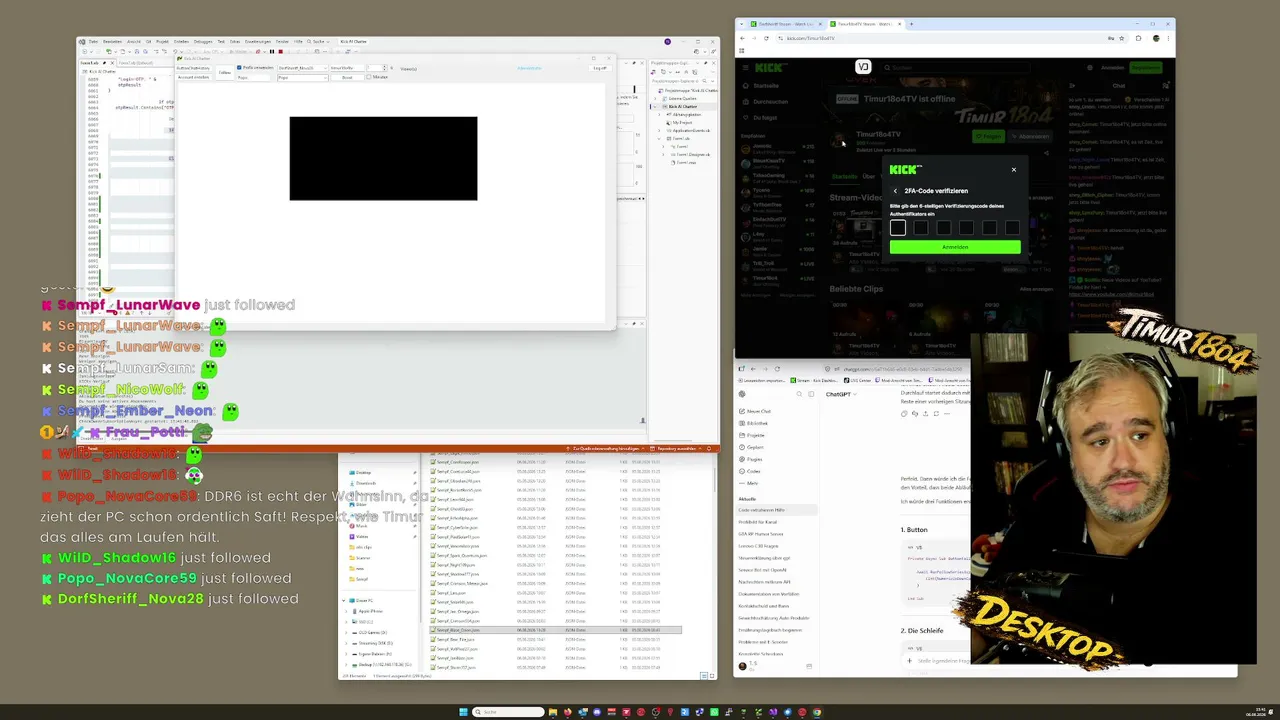Click 'Account erstellen' in Kick AI Chatter
Screen dimensions: 1280x720
(194, 77)
